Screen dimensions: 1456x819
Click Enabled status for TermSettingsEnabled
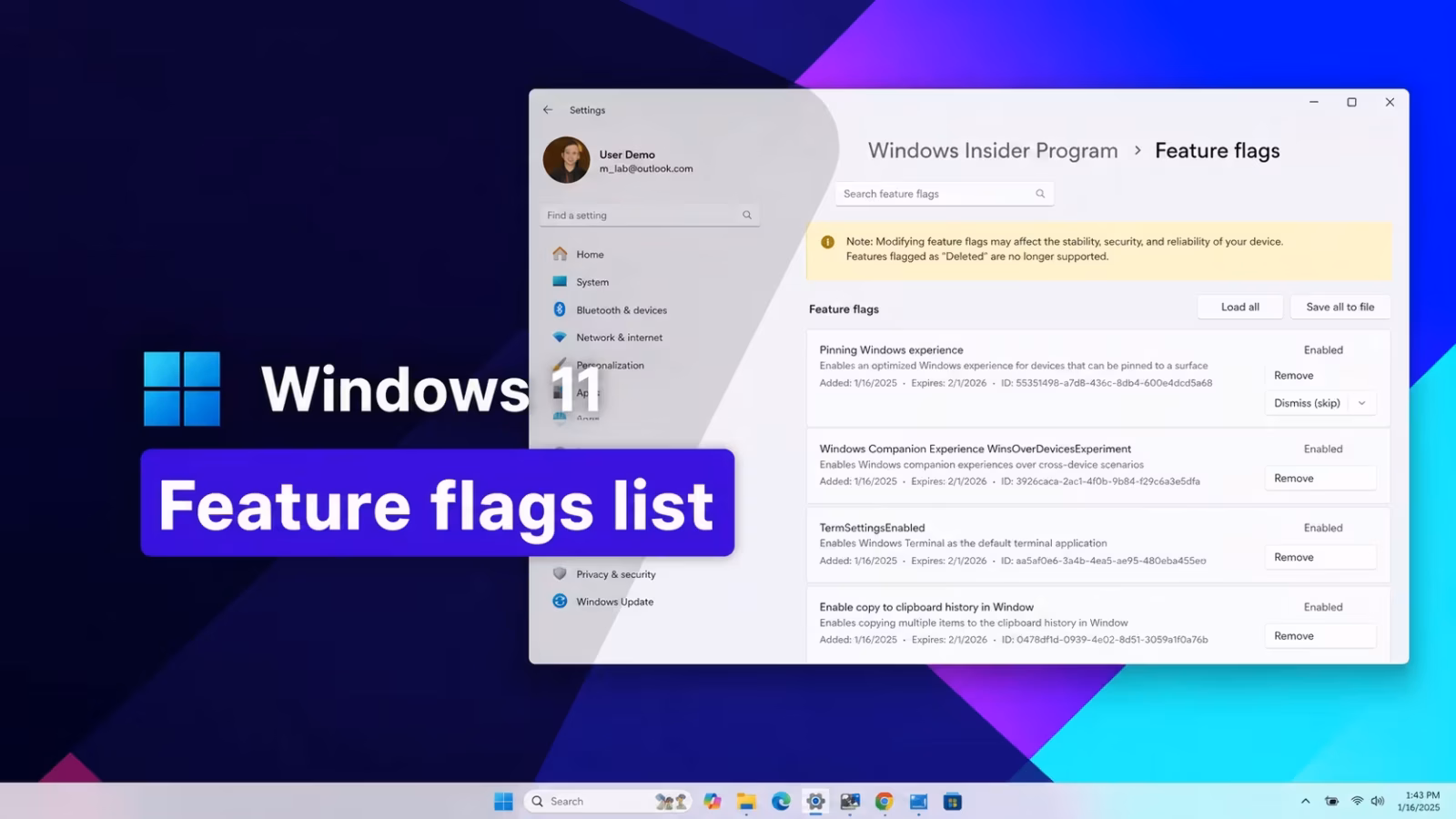(1323, 528)
